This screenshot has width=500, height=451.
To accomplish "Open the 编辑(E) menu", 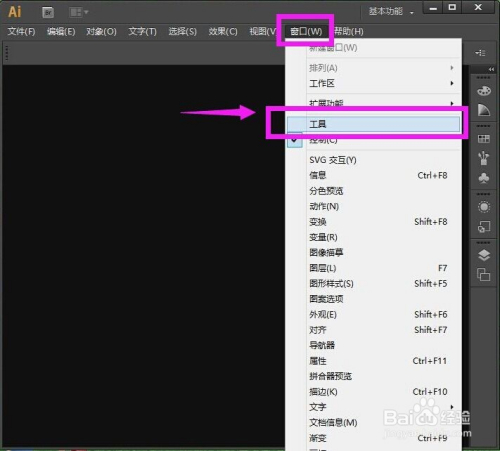I will pyautogui.click(x=61, y=32).
